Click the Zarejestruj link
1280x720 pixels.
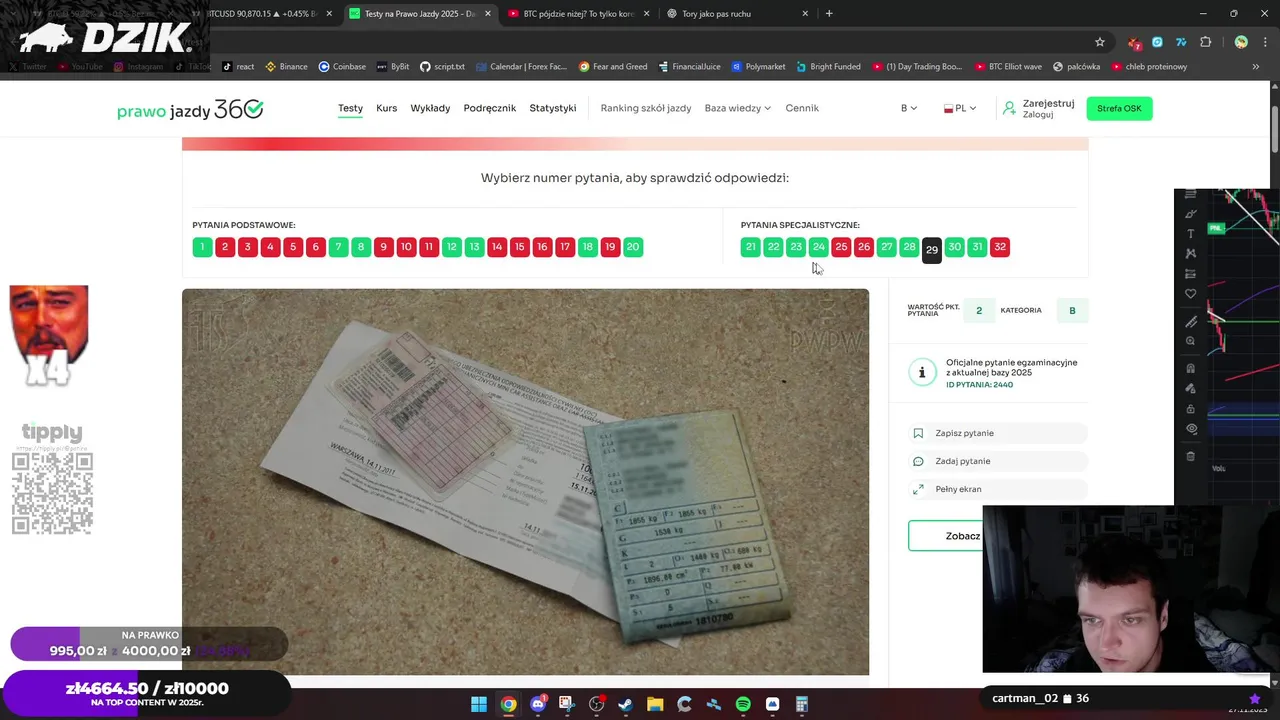click(x=1048, y=103)
